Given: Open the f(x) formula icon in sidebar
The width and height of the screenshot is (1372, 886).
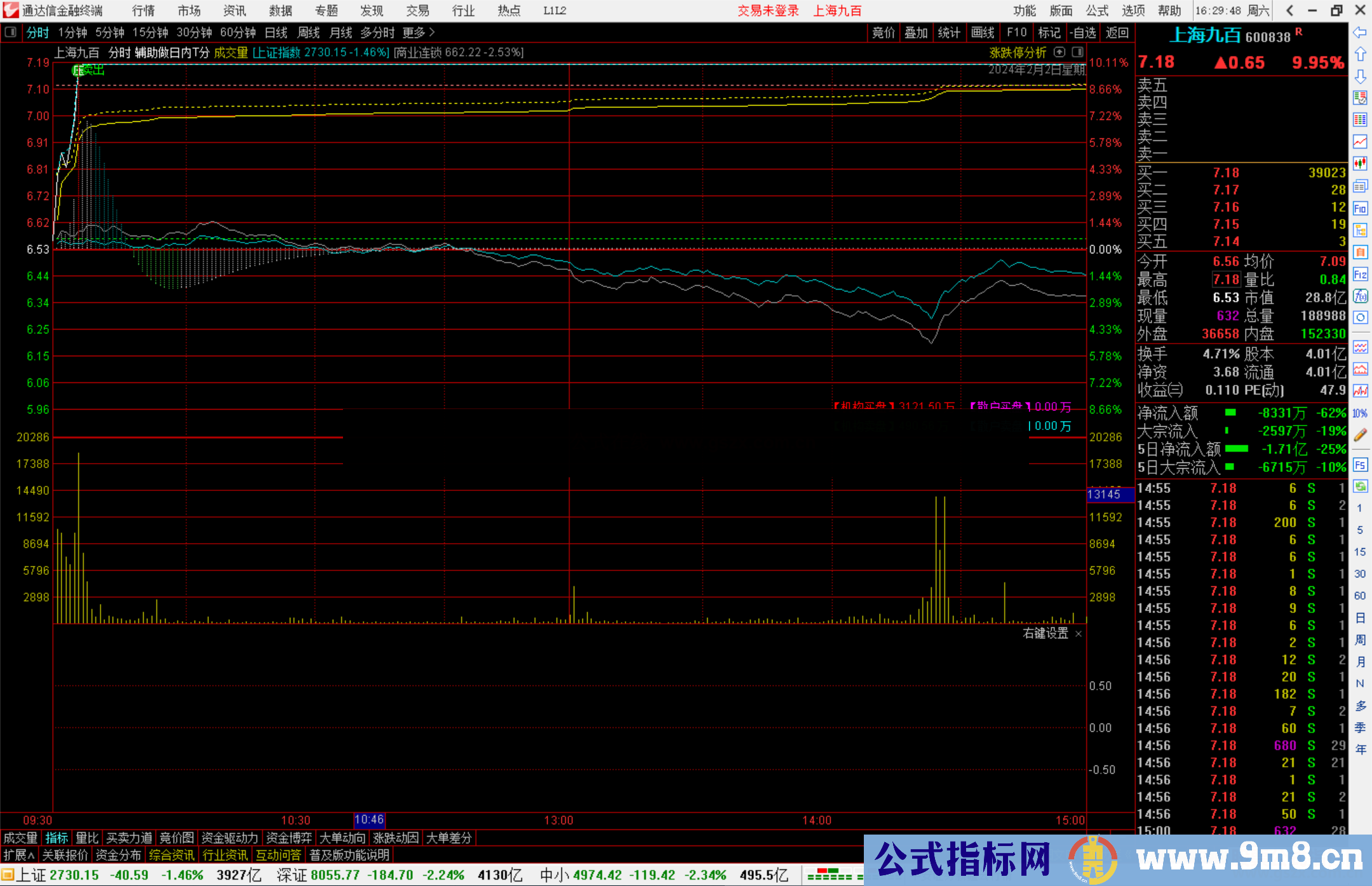Looking at the screenshot, I should (1360, 296).
